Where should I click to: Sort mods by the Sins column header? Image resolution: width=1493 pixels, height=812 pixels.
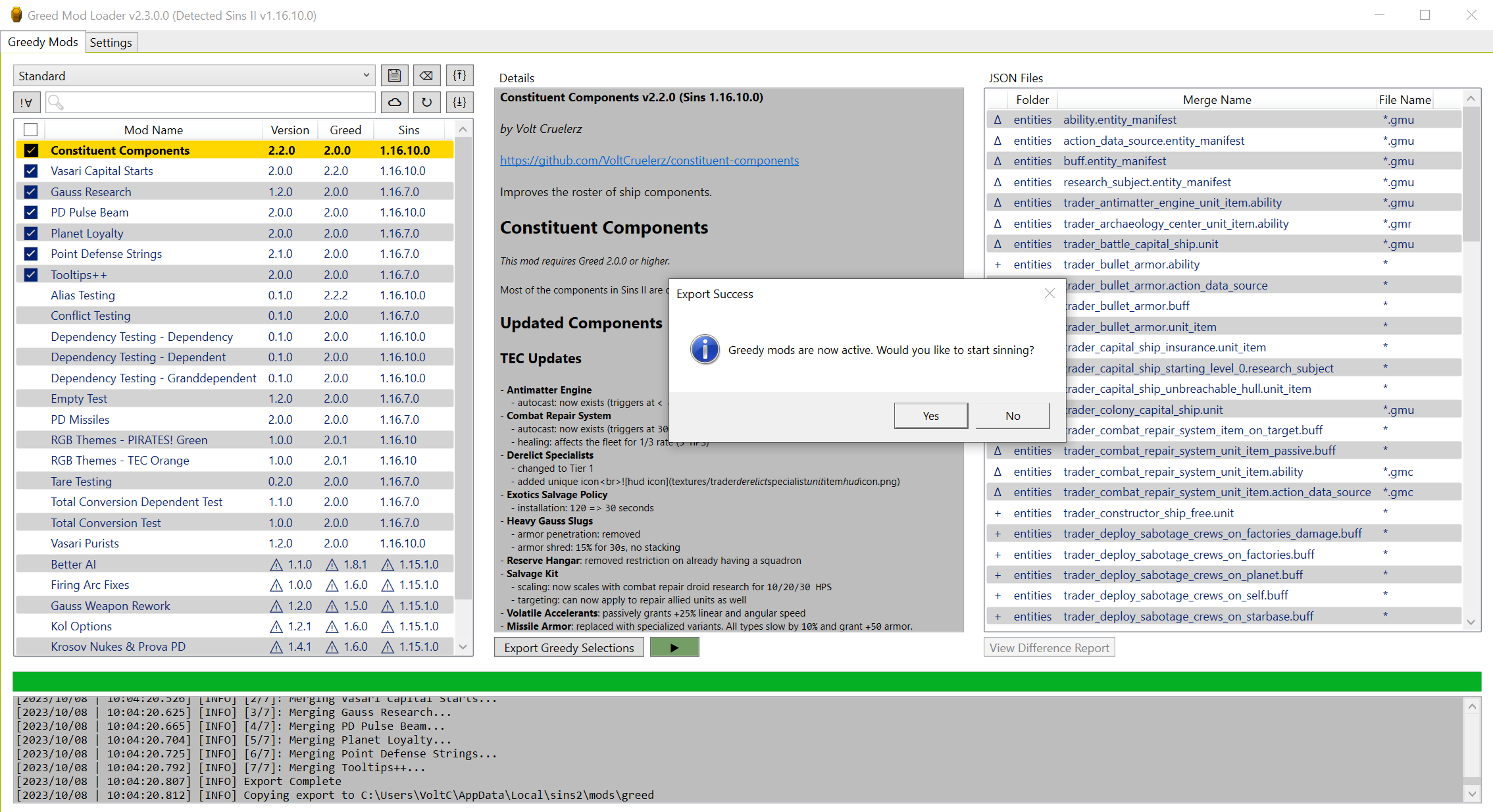tap(409, 130)
